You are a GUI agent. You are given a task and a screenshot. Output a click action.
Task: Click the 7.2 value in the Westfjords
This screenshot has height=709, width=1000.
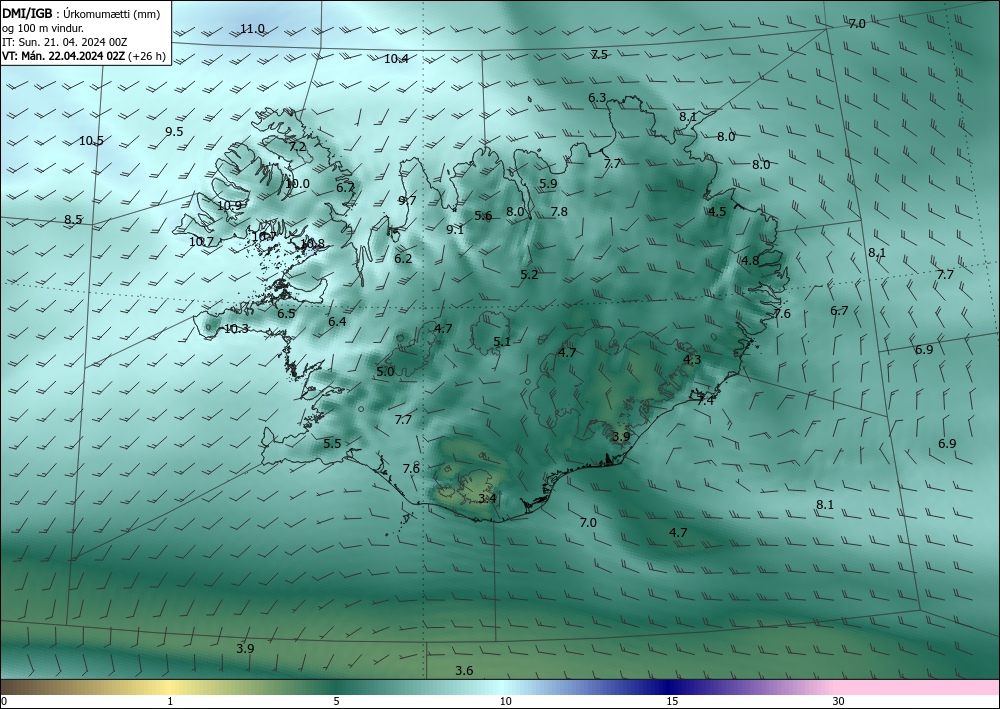pyautogui.click(x=297, y=147)
